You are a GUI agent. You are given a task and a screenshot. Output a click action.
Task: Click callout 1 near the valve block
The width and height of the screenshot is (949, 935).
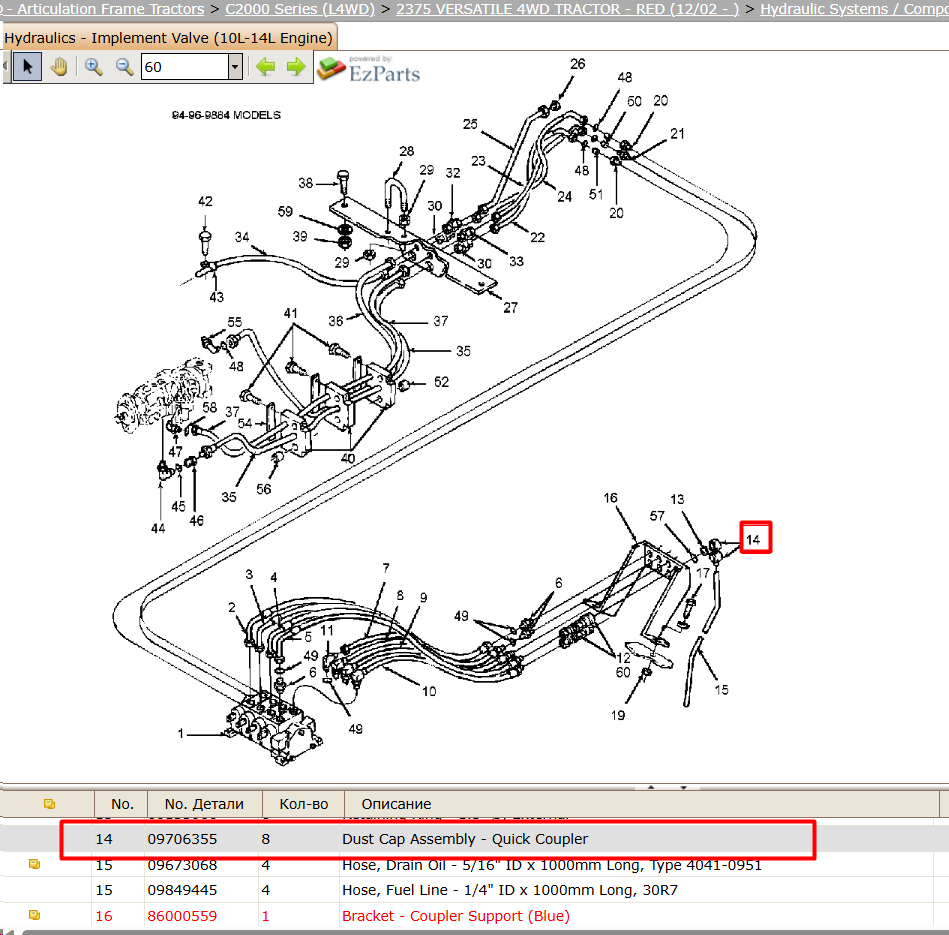180,733
